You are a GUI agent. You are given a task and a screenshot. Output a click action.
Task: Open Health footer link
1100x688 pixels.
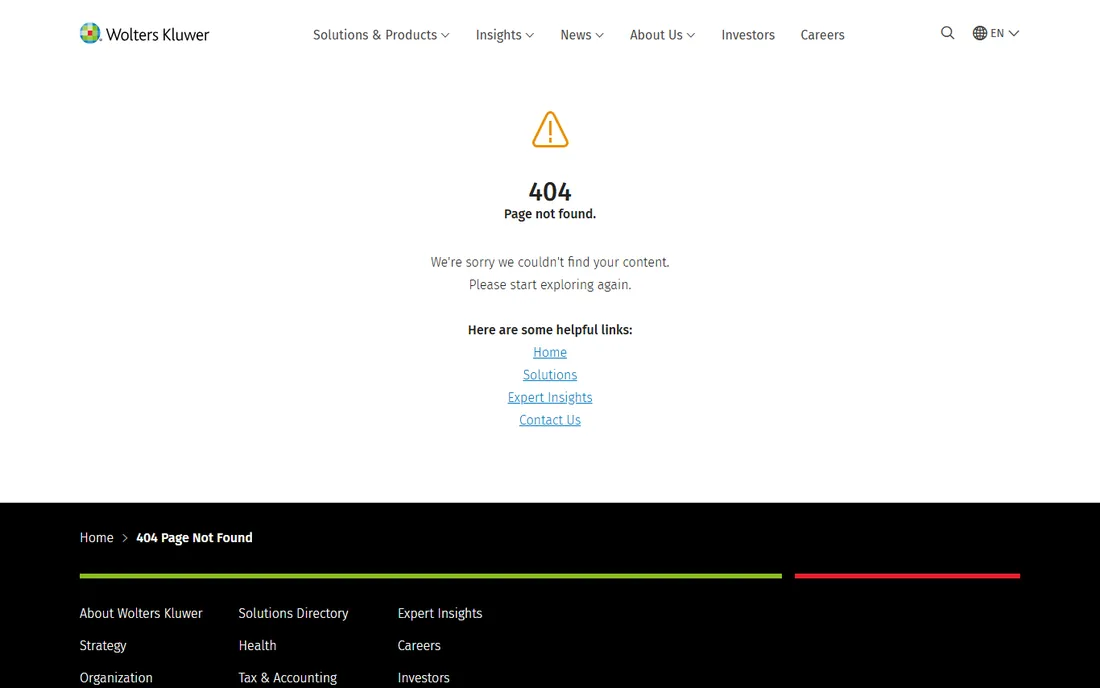coord(257,645)
